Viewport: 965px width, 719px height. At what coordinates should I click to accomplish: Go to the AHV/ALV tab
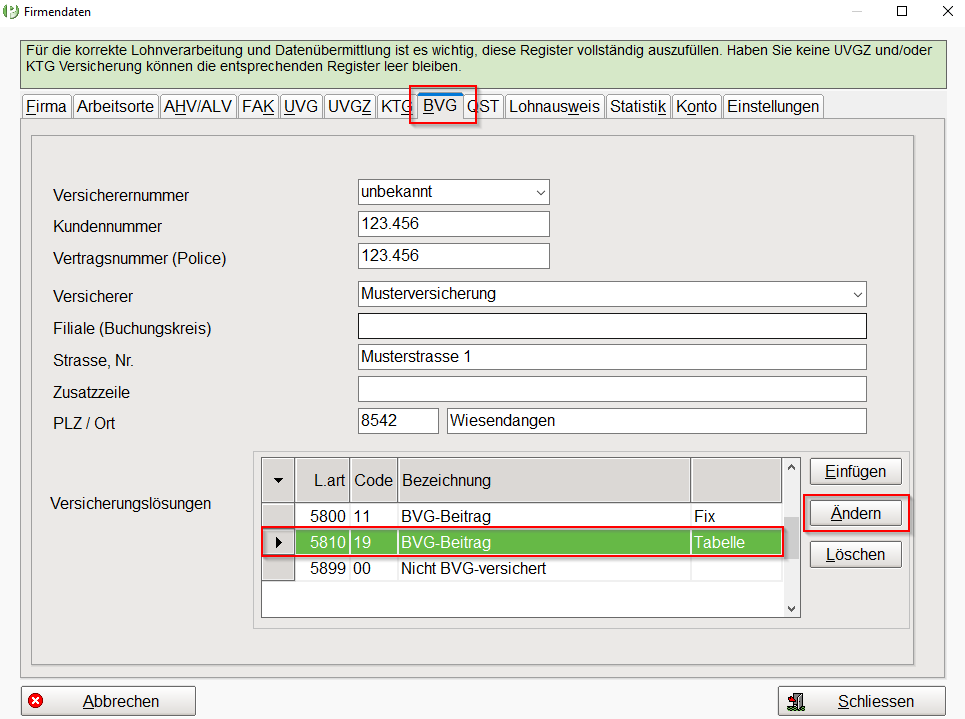coord(197,106)
